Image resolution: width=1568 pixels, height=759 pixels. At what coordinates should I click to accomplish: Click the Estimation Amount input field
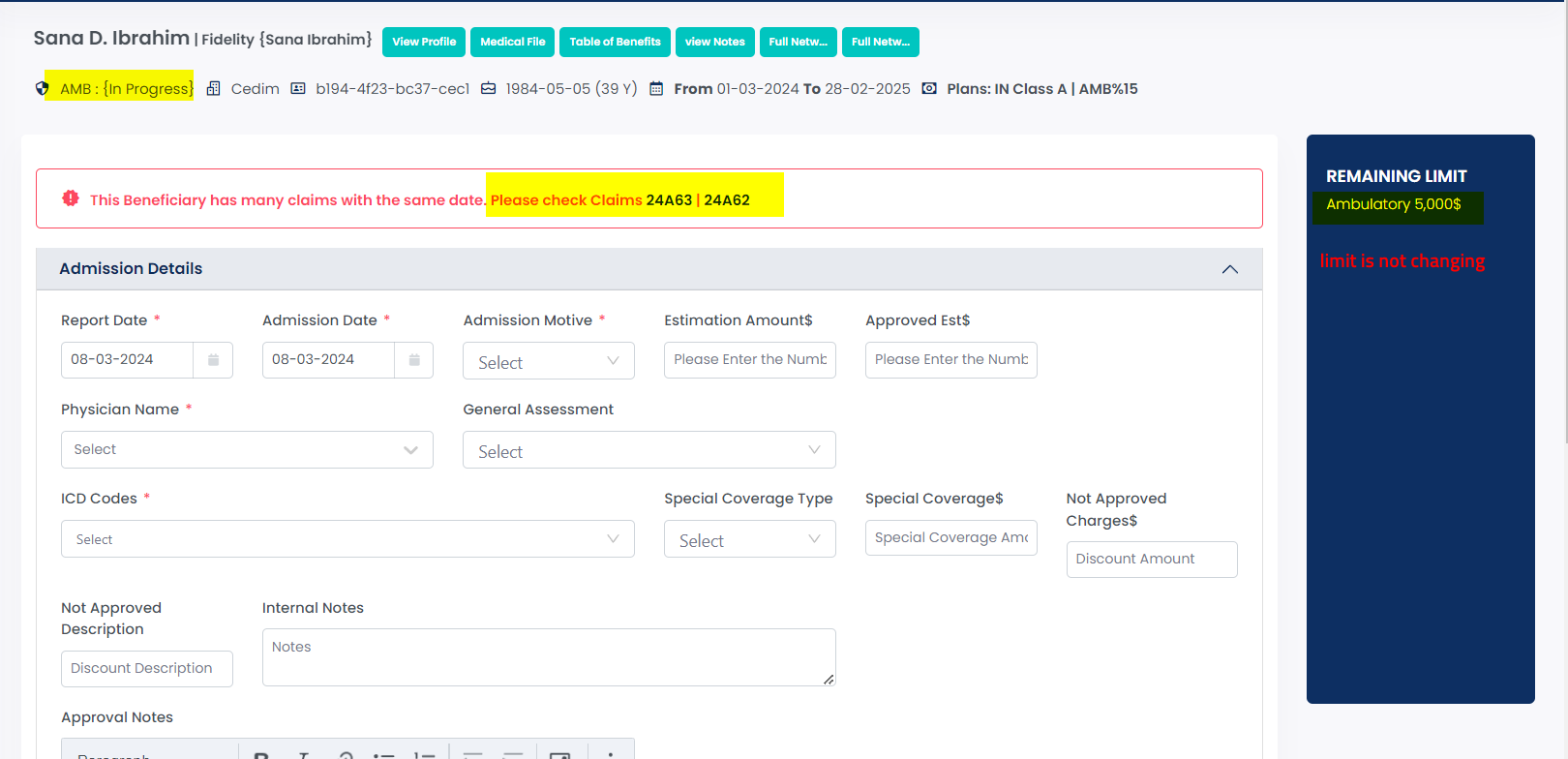click(749, 360)
